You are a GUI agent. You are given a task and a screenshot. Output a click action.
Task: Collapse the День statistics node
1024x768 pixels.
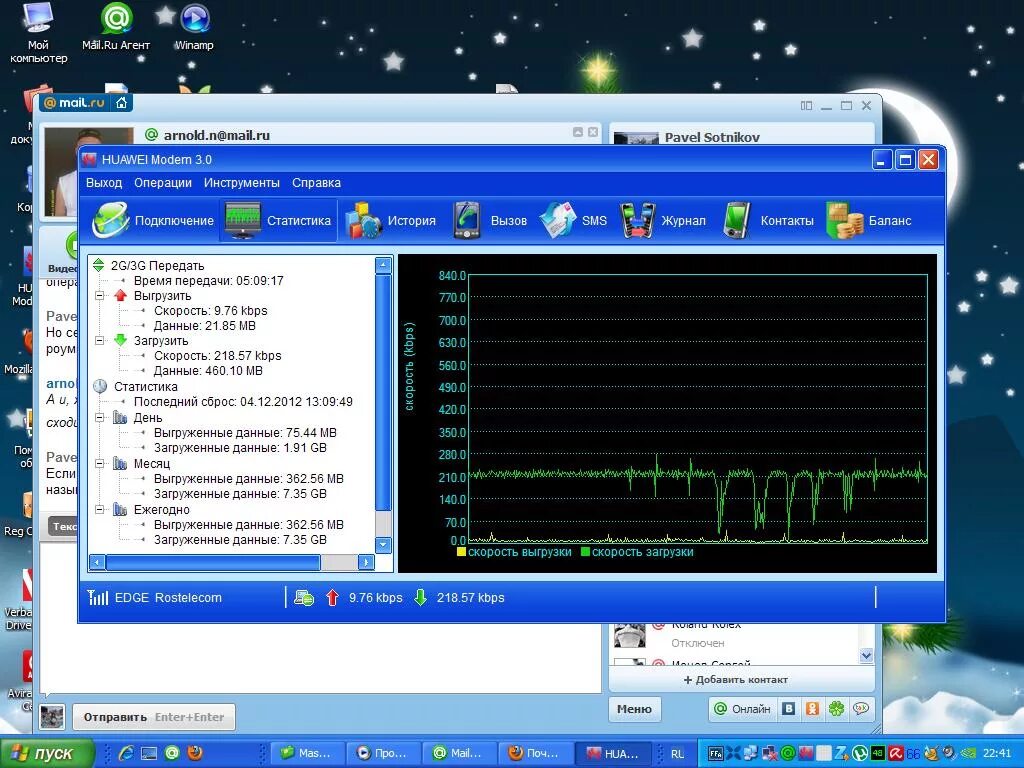[100, 418]
